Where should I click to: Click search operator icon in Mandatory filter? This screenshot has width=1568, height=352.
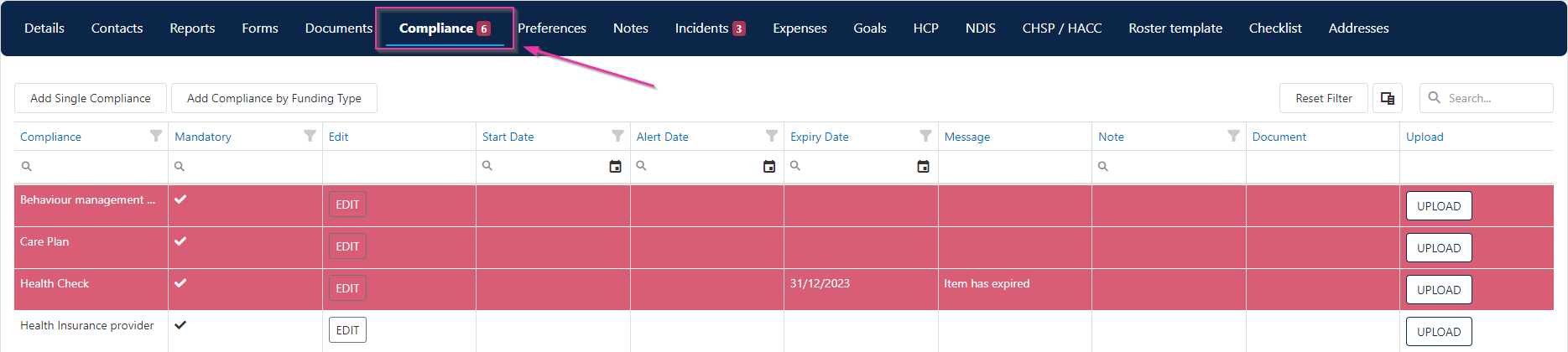180,166
